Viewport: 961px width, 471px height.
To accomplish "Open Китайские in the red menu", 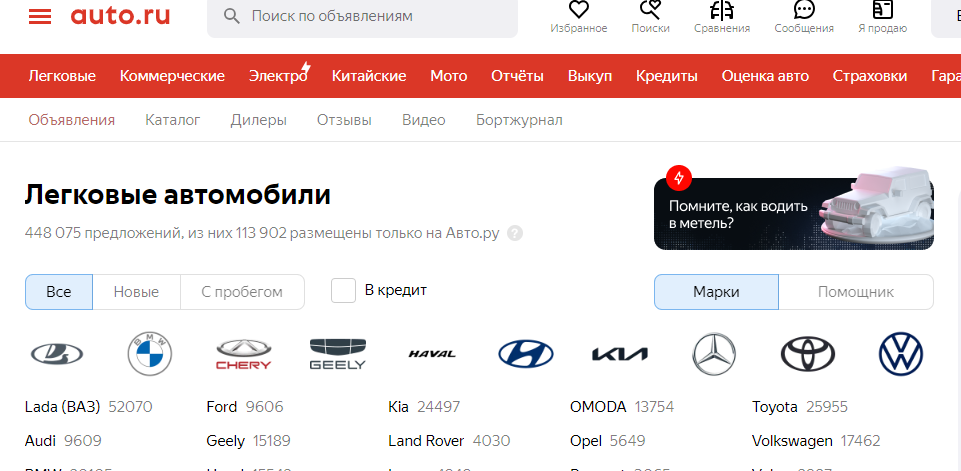I will (369, 76).
